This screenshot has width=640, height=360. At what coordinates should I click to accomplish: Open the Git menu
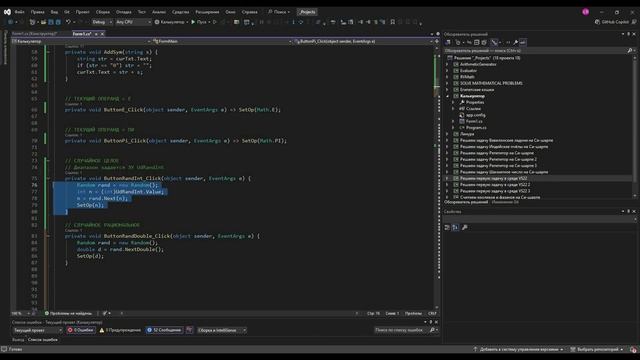tap(67, 12)
